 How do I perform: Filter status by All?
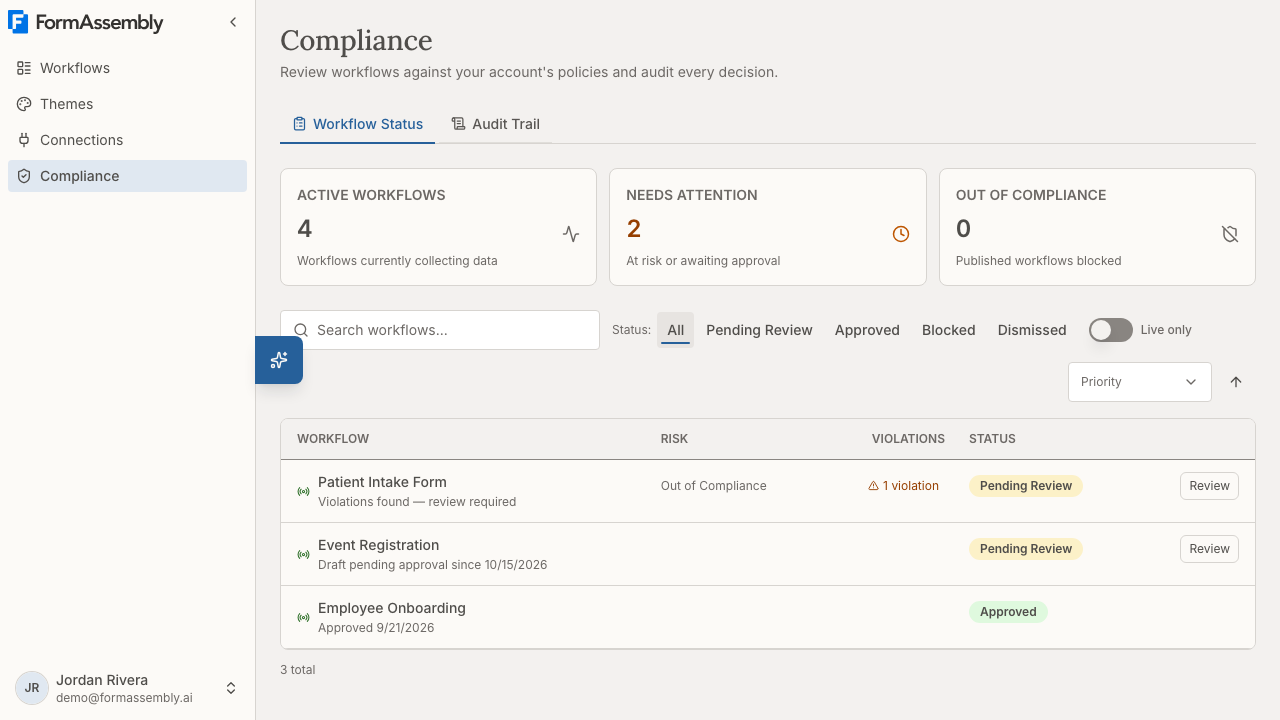coord(676,330)
